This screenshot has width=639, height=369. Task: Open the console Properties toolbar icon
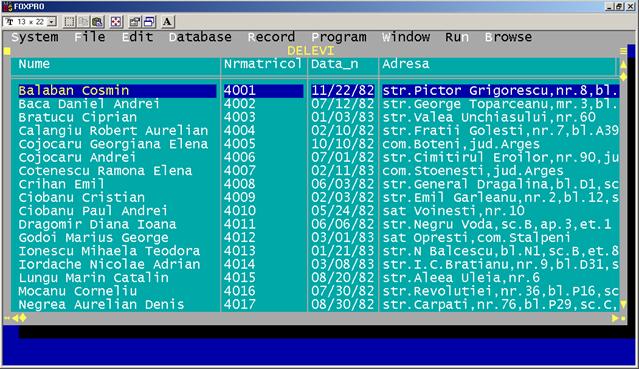click(135, 22)
